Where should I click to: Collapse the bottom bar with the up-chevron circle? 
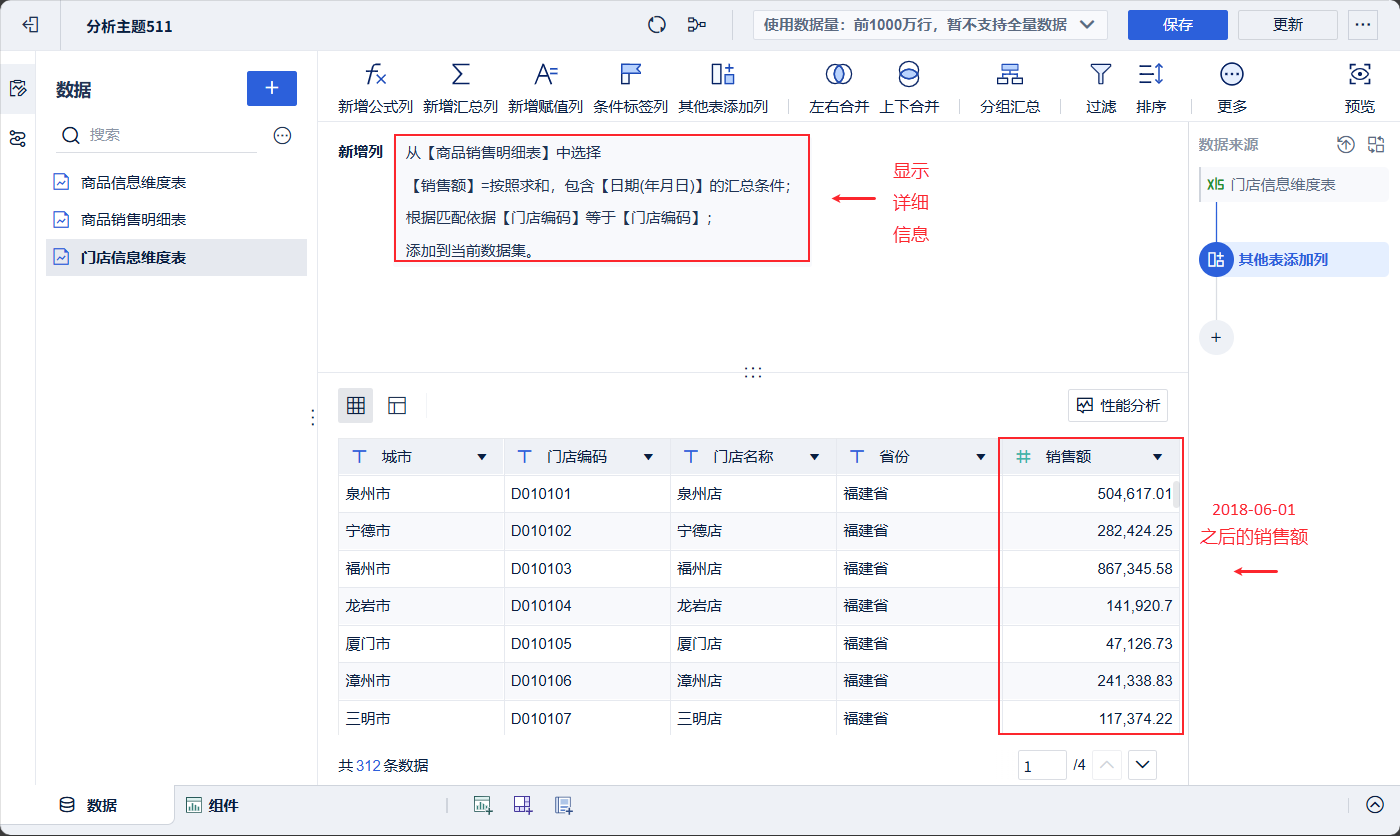coord(1375,805)
